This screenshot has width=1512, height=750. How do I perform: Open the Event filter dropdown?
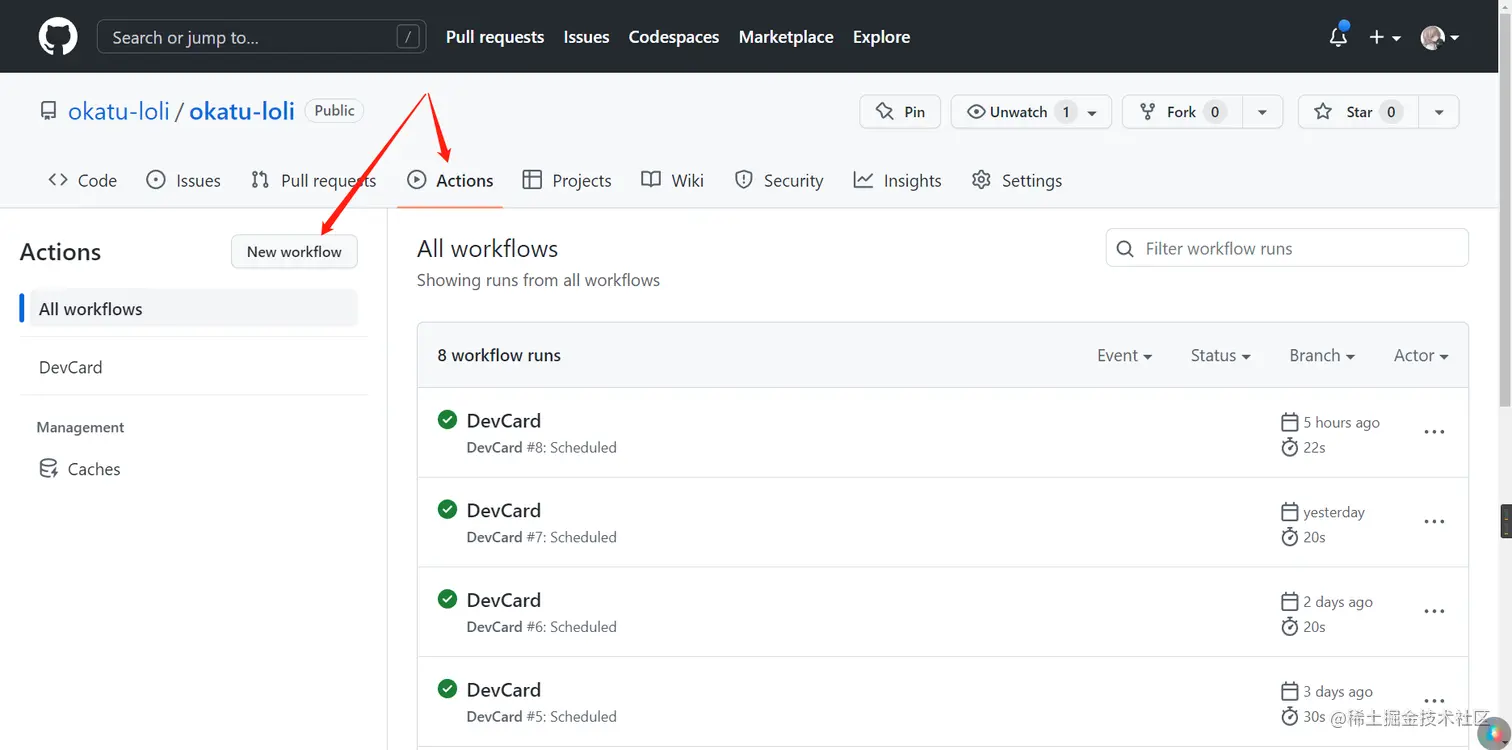1124,355
